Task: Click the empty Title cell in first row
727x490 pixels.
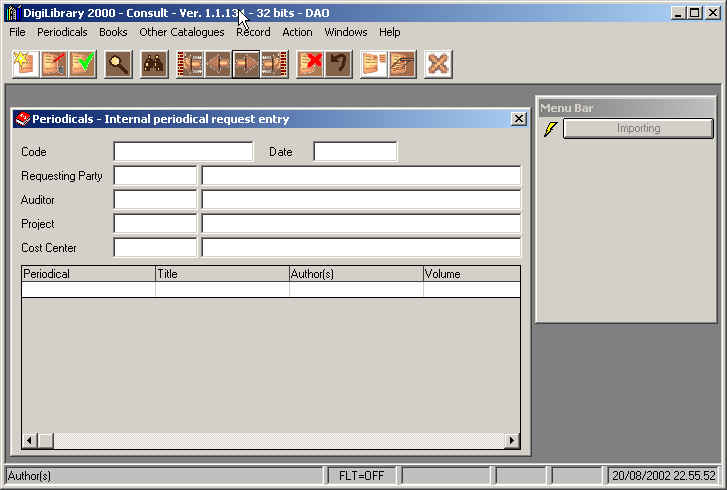Action: (x=222, y=289)
